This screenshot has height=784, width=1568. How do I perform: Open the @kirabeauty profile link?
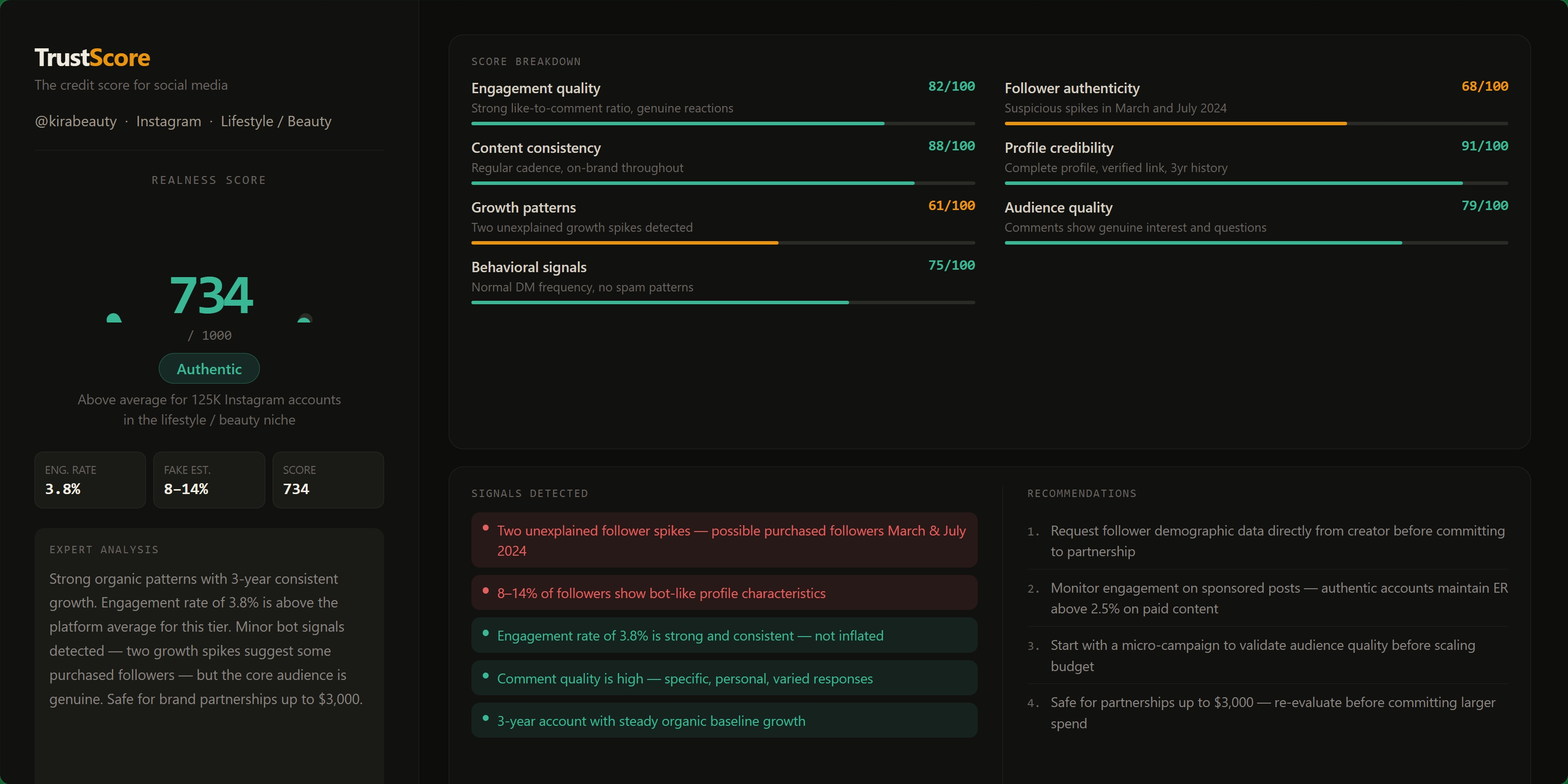pos(75,121)
